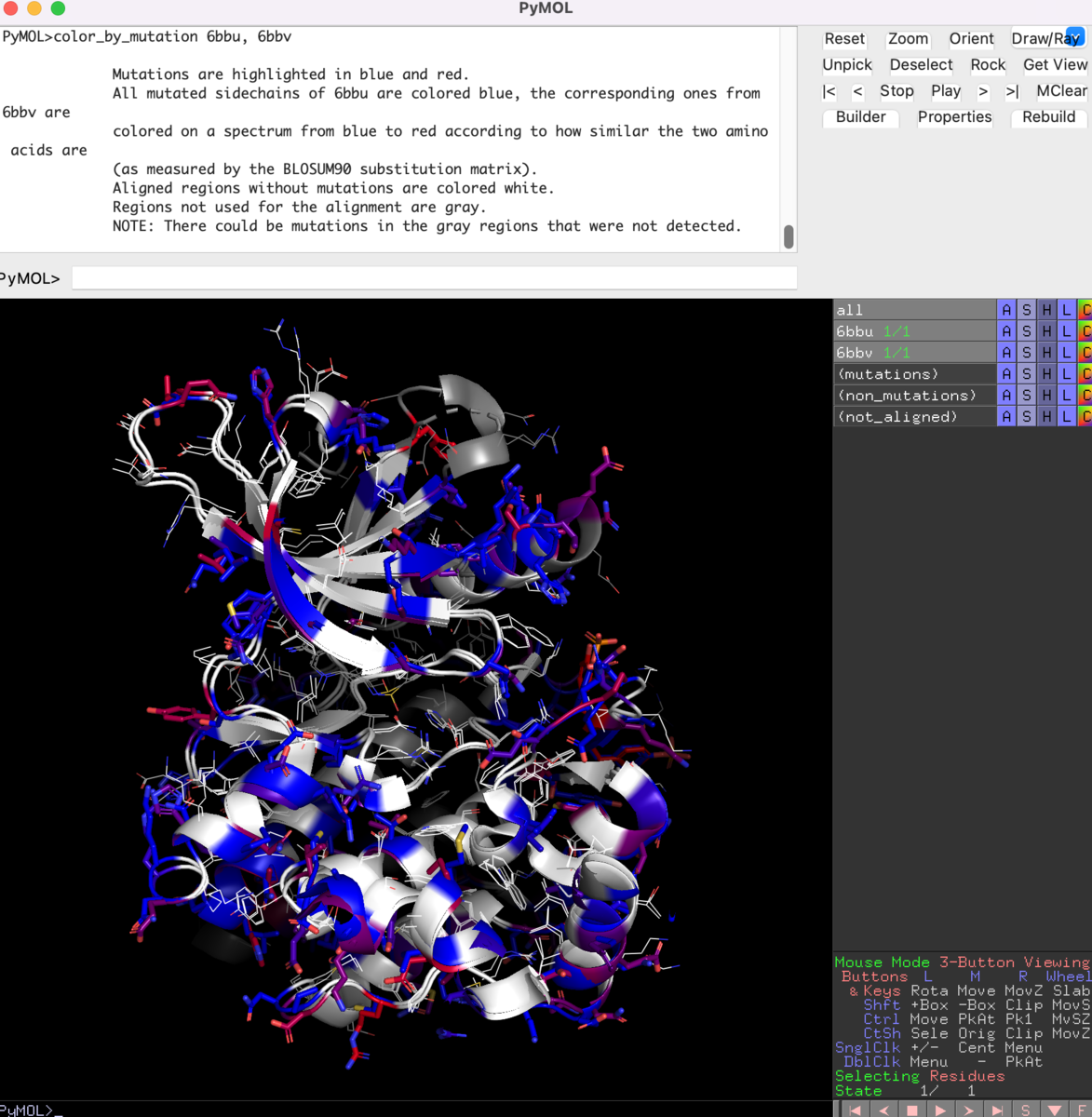
Task: Jump to first frame with |< button
Action: (829, 91)
